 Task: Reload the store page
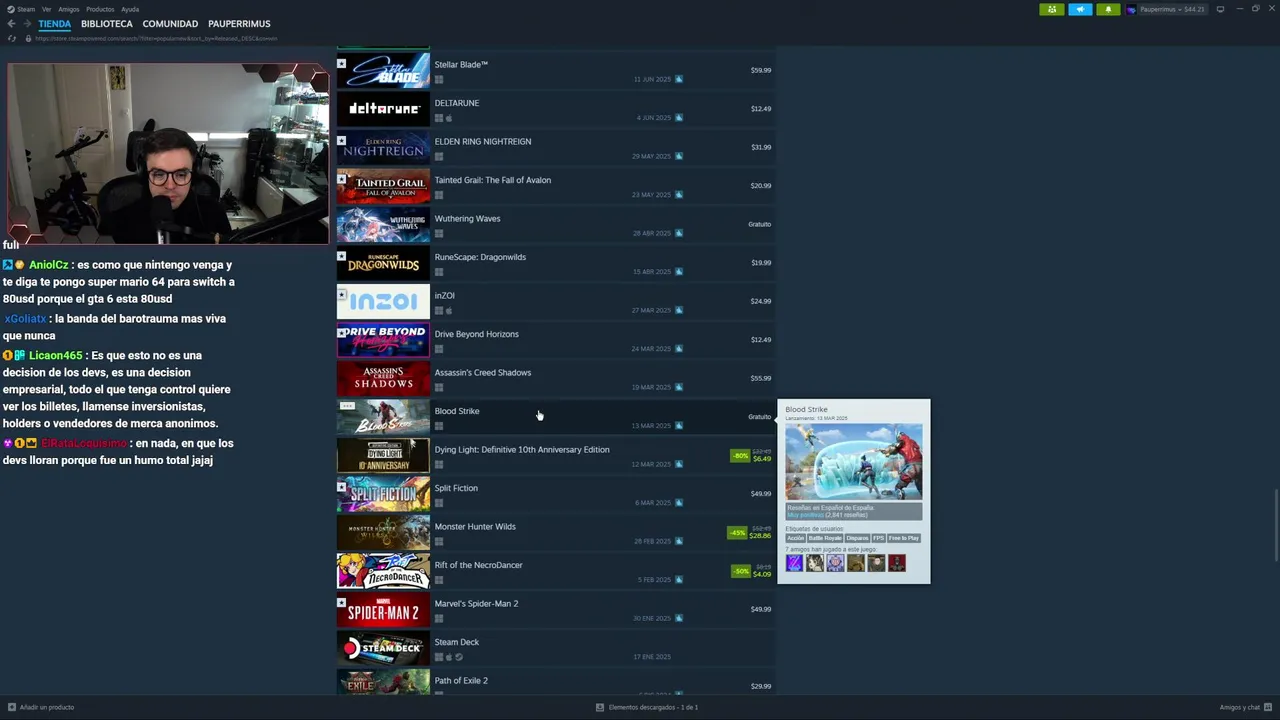(12, 38)
